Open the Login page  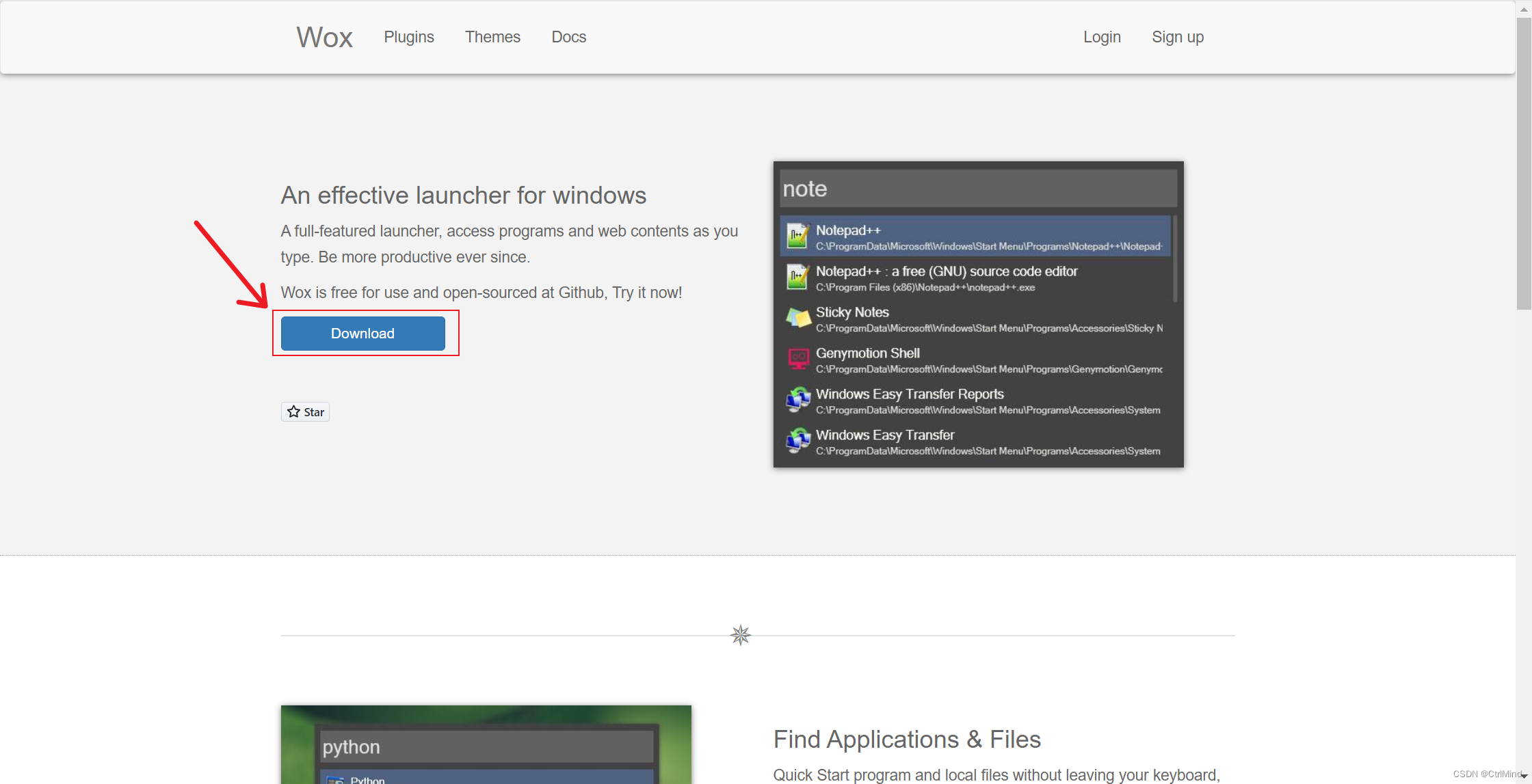pos(1101,37)
